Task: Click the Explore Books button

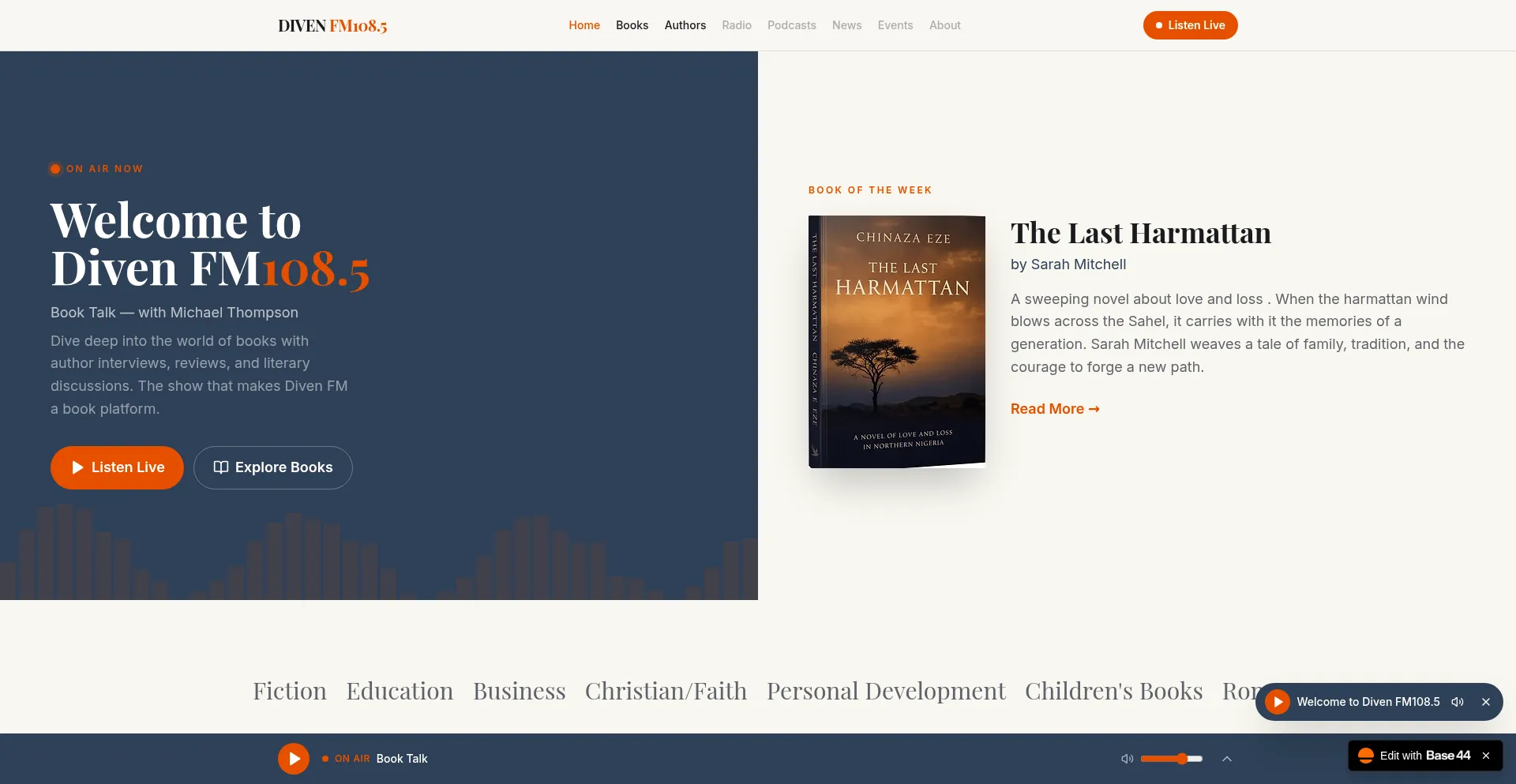Action: click(273, 467)
